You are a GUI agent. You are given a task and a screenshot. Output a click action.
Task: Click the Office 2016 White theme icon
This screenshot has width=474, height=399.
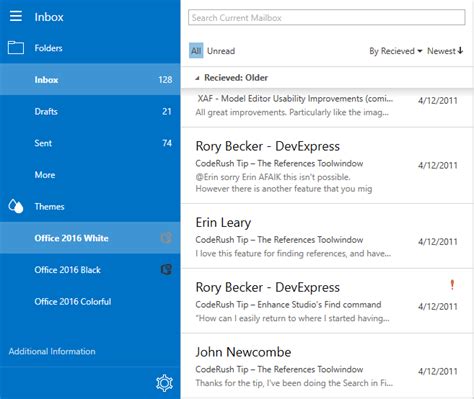(x=166, y=238)
